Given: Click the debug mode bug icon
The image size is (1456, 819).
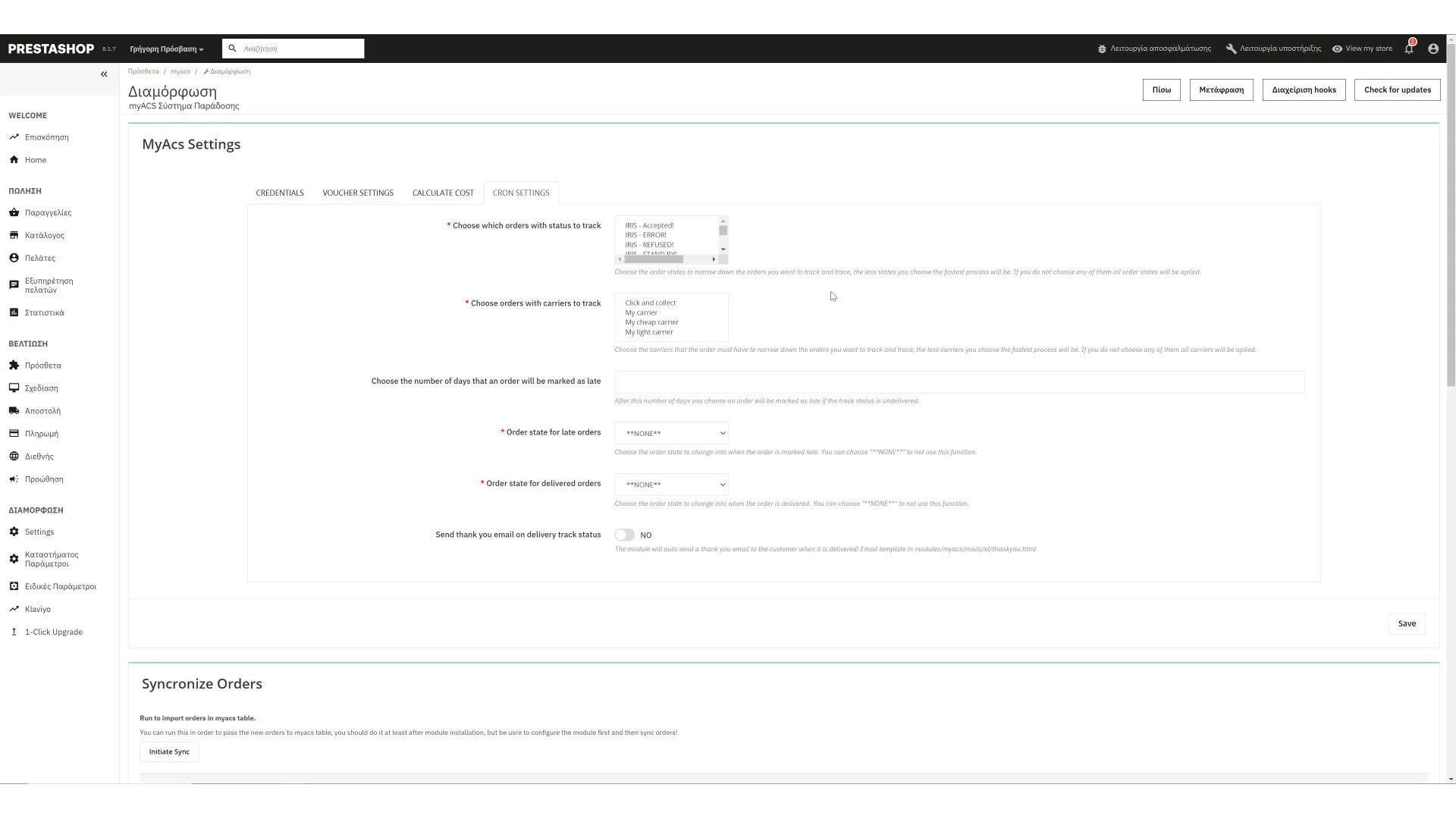Looking at the screenshot, I should 1102,49.
